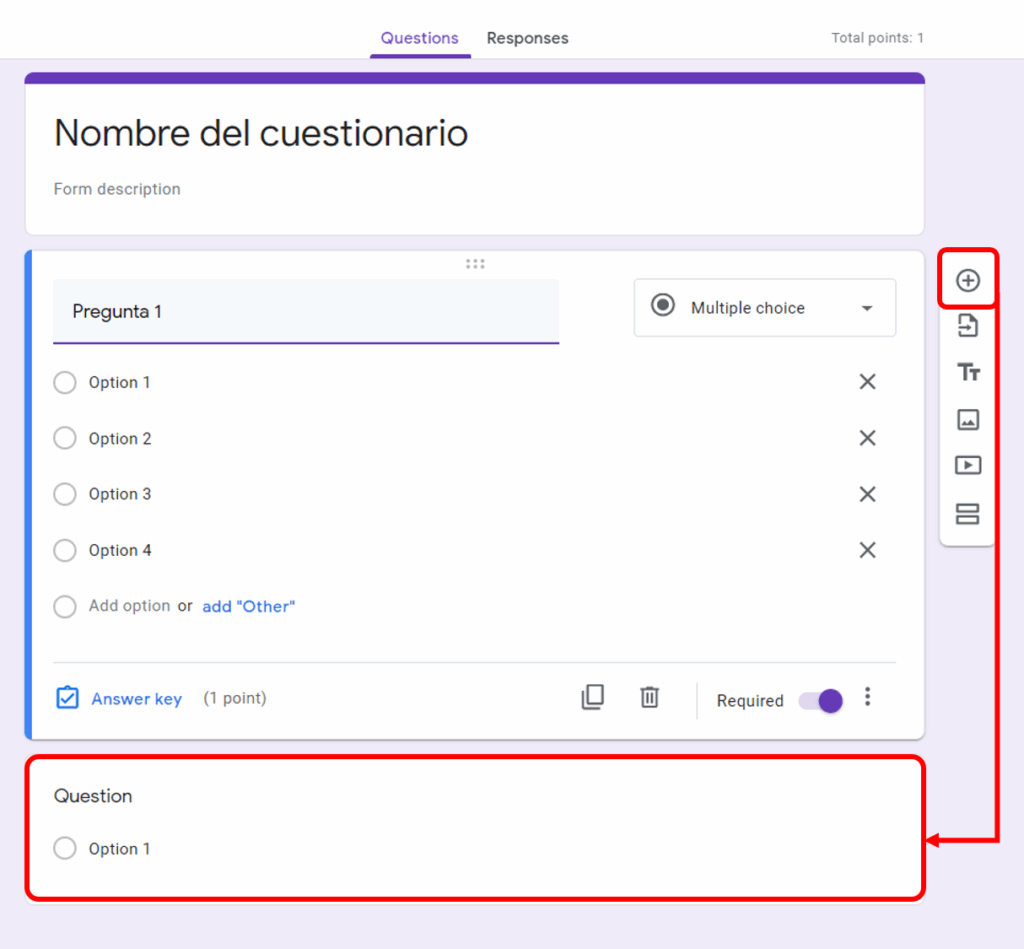Screen dimensions: 1024x949
Task: Select the Option 2 radio button
Action: click(x=65, y=438)
